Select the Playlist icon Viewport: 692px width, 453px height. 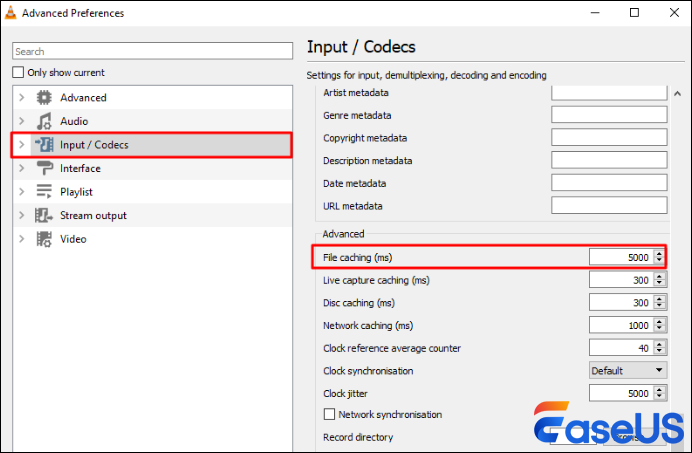coord(44,192)
